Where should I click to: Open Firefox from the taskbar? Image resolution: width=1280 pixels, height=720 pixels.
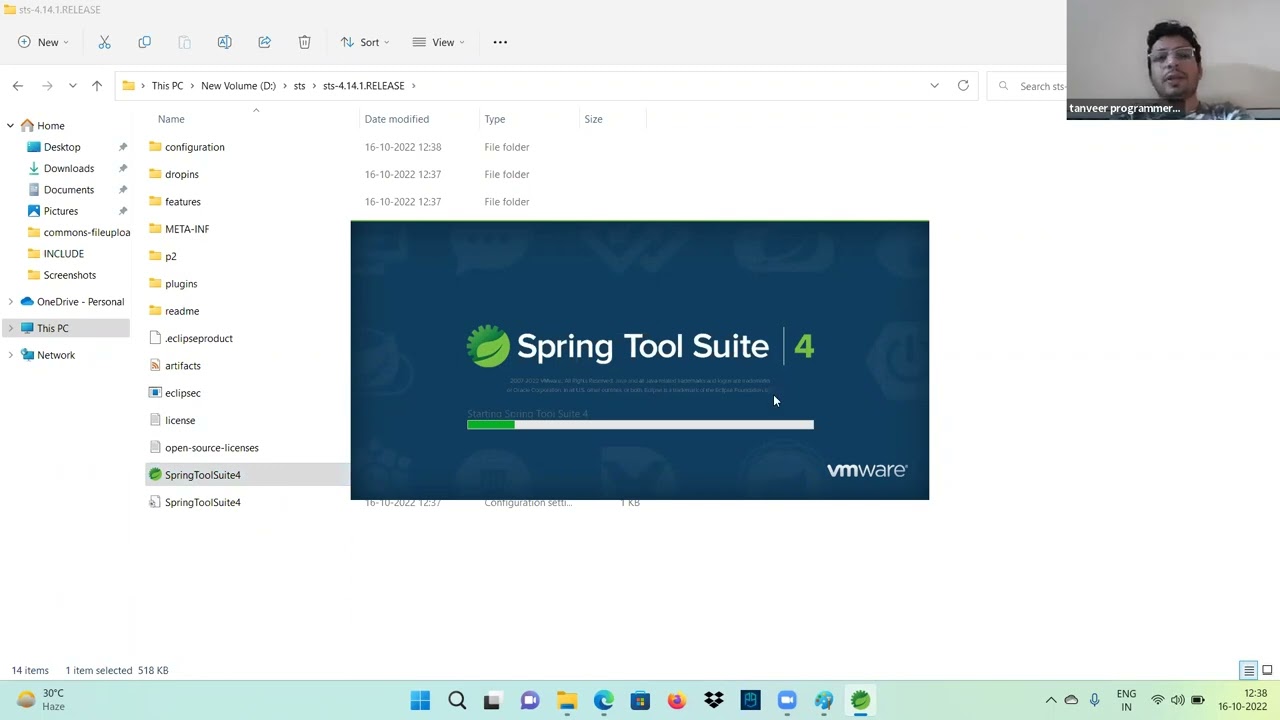[x=677, y=700]
